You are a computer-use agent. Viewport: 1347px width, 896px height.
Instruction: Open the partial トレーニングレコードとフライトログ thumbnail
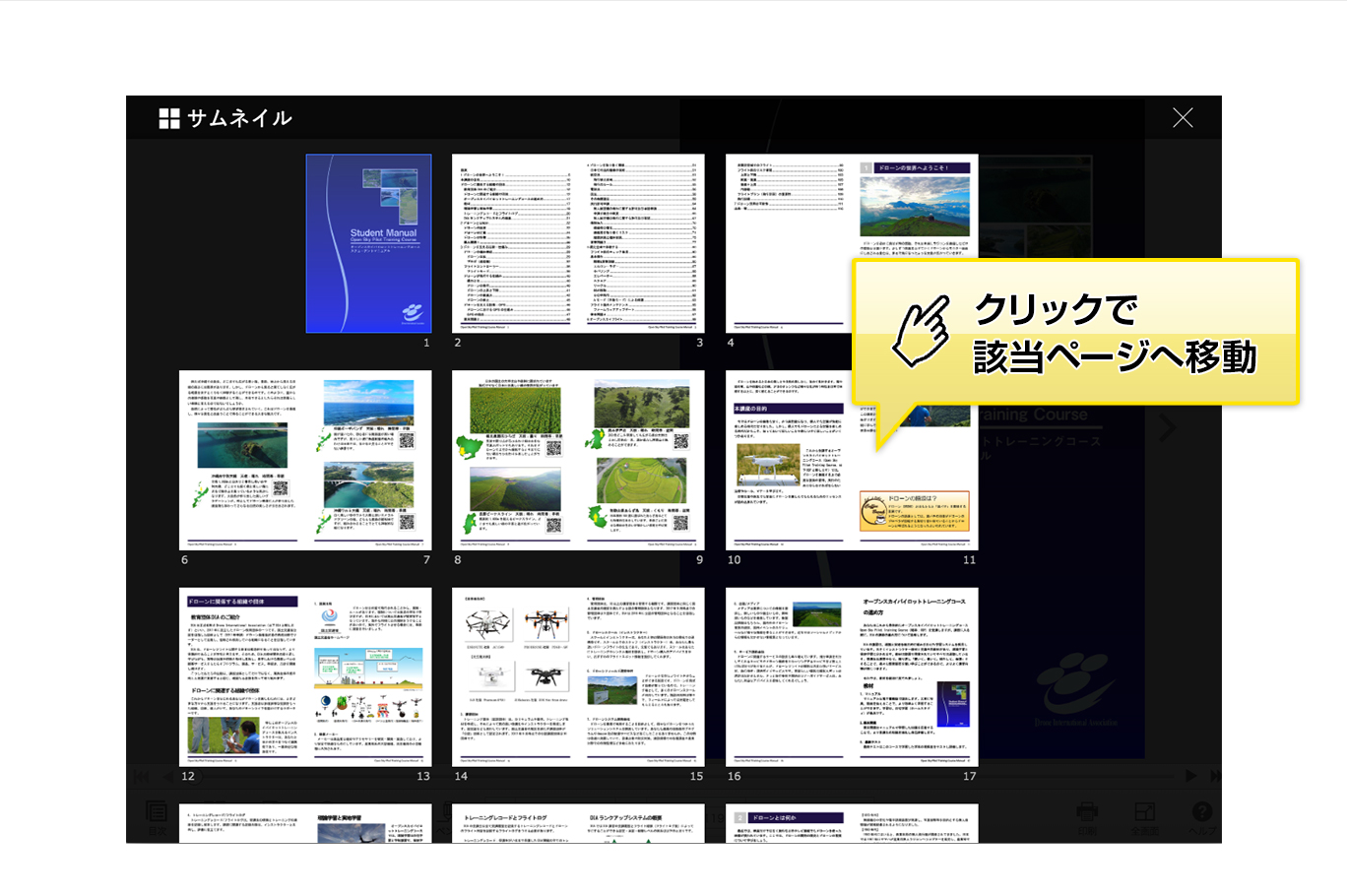[515, 823]
